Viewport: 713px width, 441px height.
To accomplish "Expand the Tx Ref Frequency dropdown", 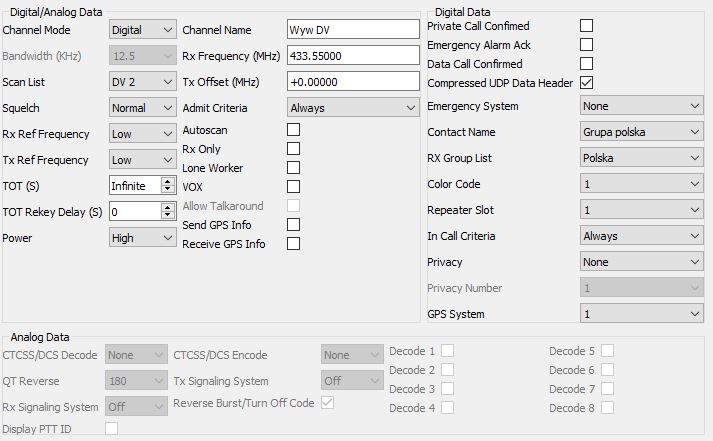I will point(142,160).
